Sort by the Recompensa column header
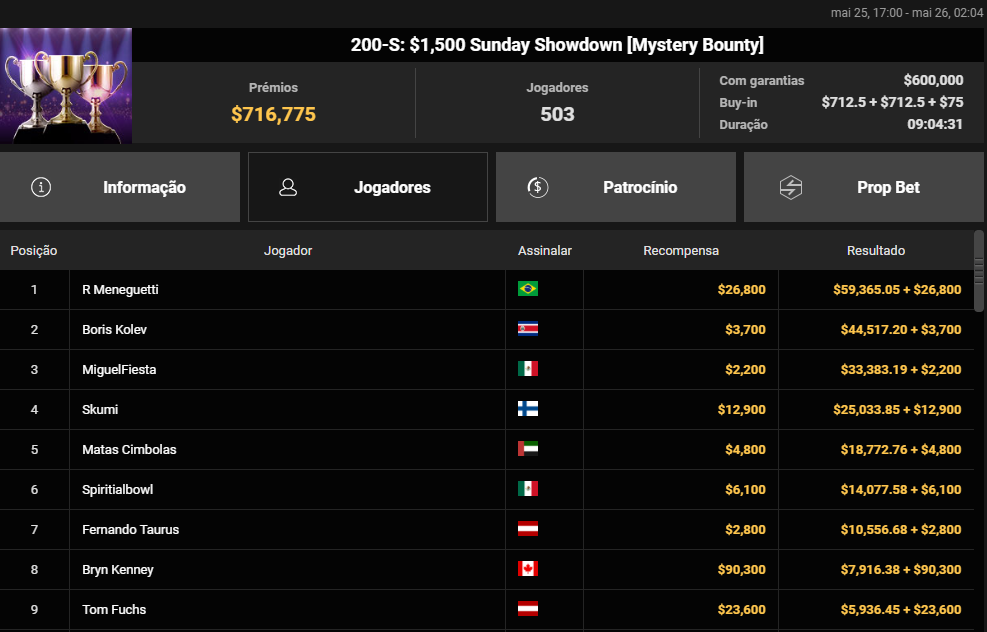The height and width of the screenshot is (632, 987). click(x=681, y=251)
